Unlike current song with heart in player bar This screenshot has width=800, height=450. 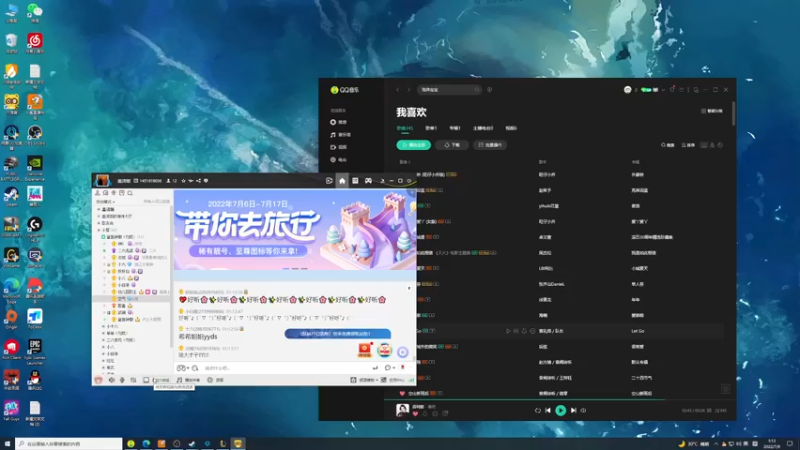[x=415, y=414]
